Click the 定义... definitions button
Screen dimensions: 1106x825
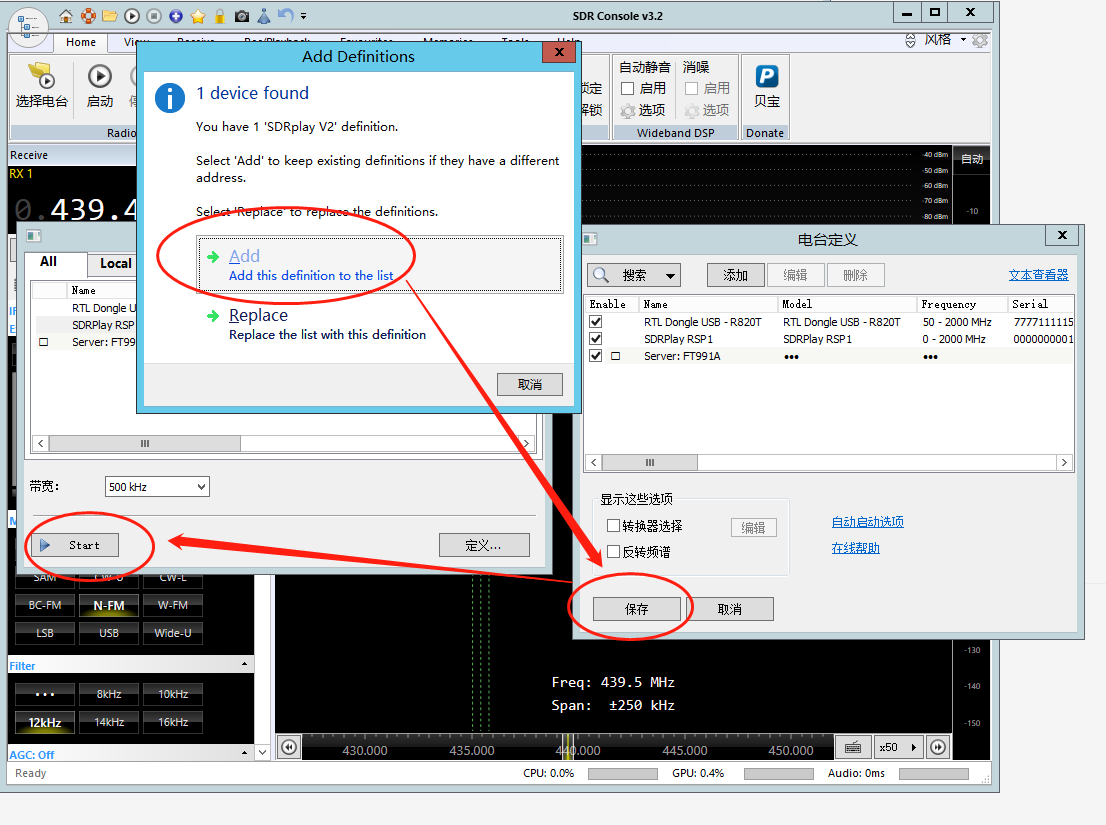pyautogui.click(x=484, y=545)
